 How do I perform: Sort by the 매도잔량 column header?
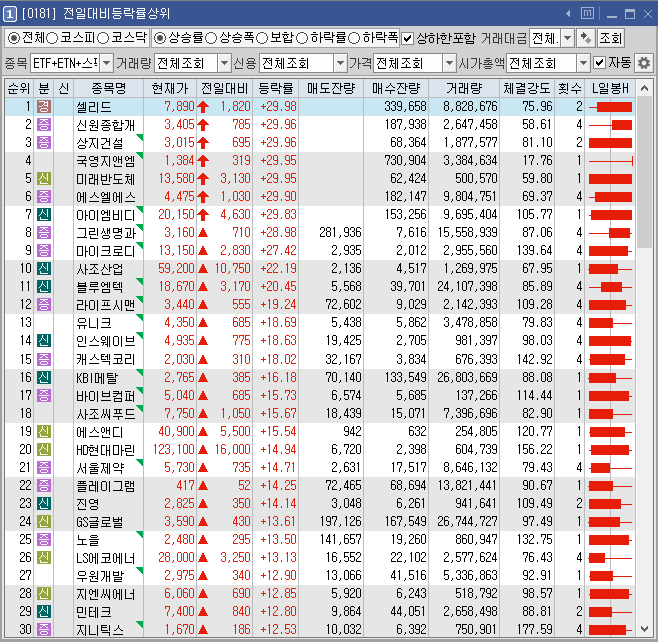[x=331, y=88]
